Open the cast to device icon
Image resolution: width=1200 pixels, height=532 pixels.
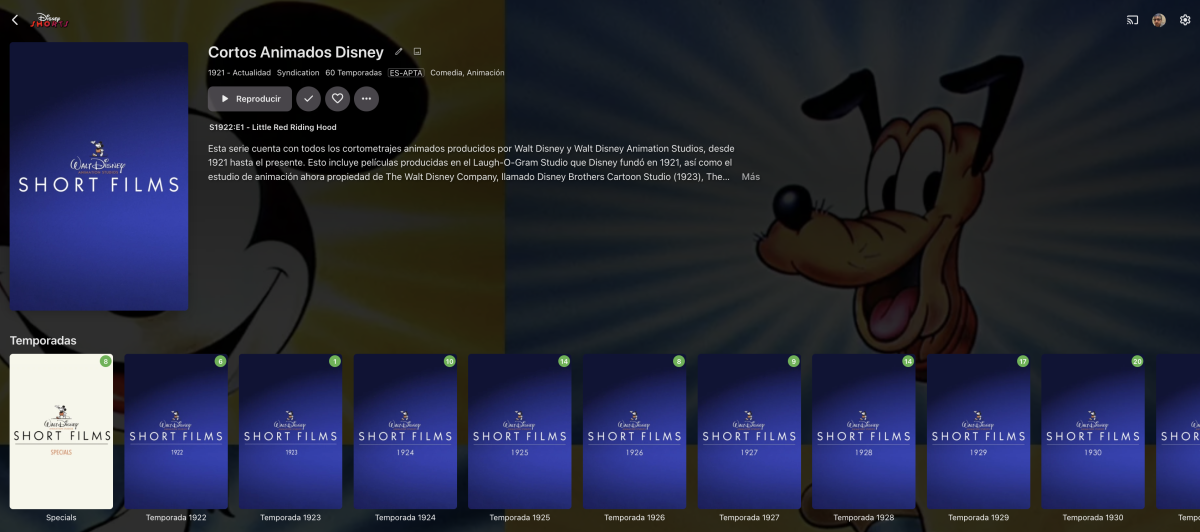[x=1133, y=20]
